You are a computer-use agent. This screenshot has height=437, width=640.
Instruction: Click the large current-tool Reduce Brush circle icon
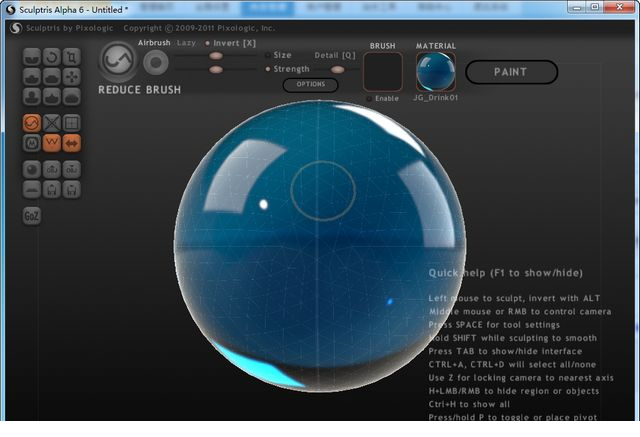pyautogui.click(x=118, y=61)
